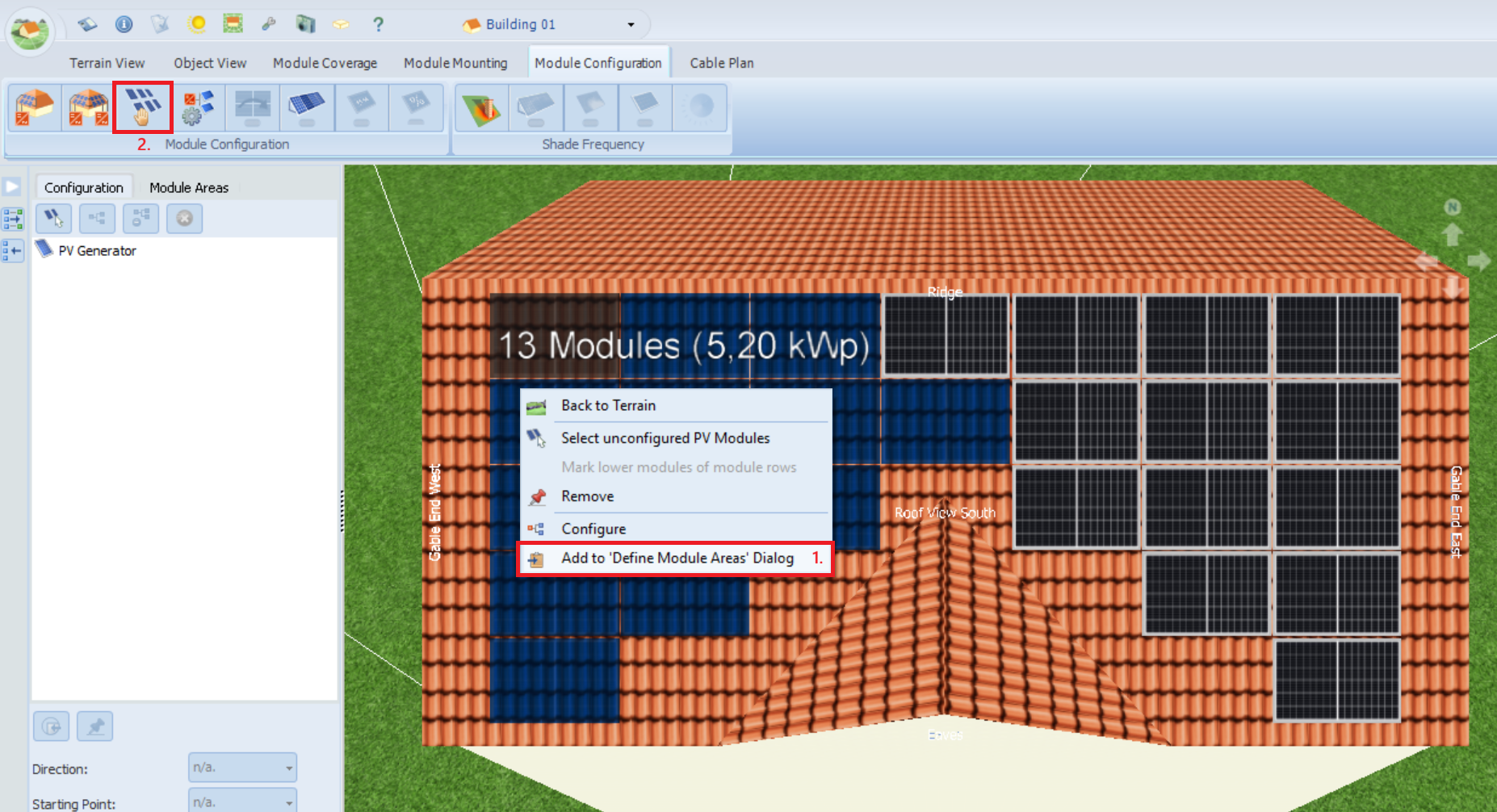This screenshot has height=812, width=1497.
Task: Click the camera screenshot icon
Action: [305, 24]
